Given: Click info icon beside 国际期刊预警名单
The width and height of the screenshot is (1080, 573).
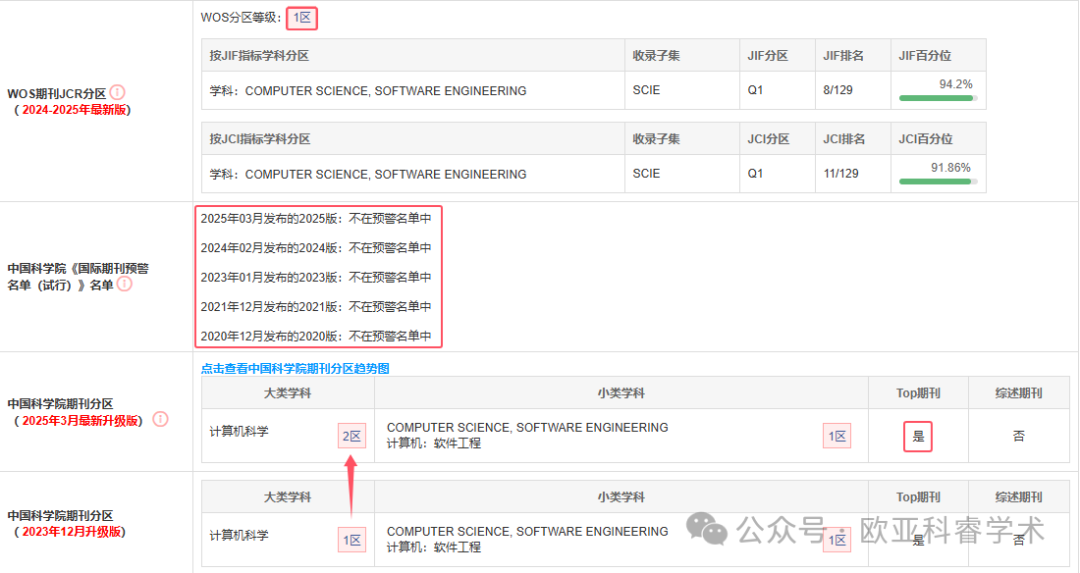Looking at the screenshot, I should click(125, 284).
